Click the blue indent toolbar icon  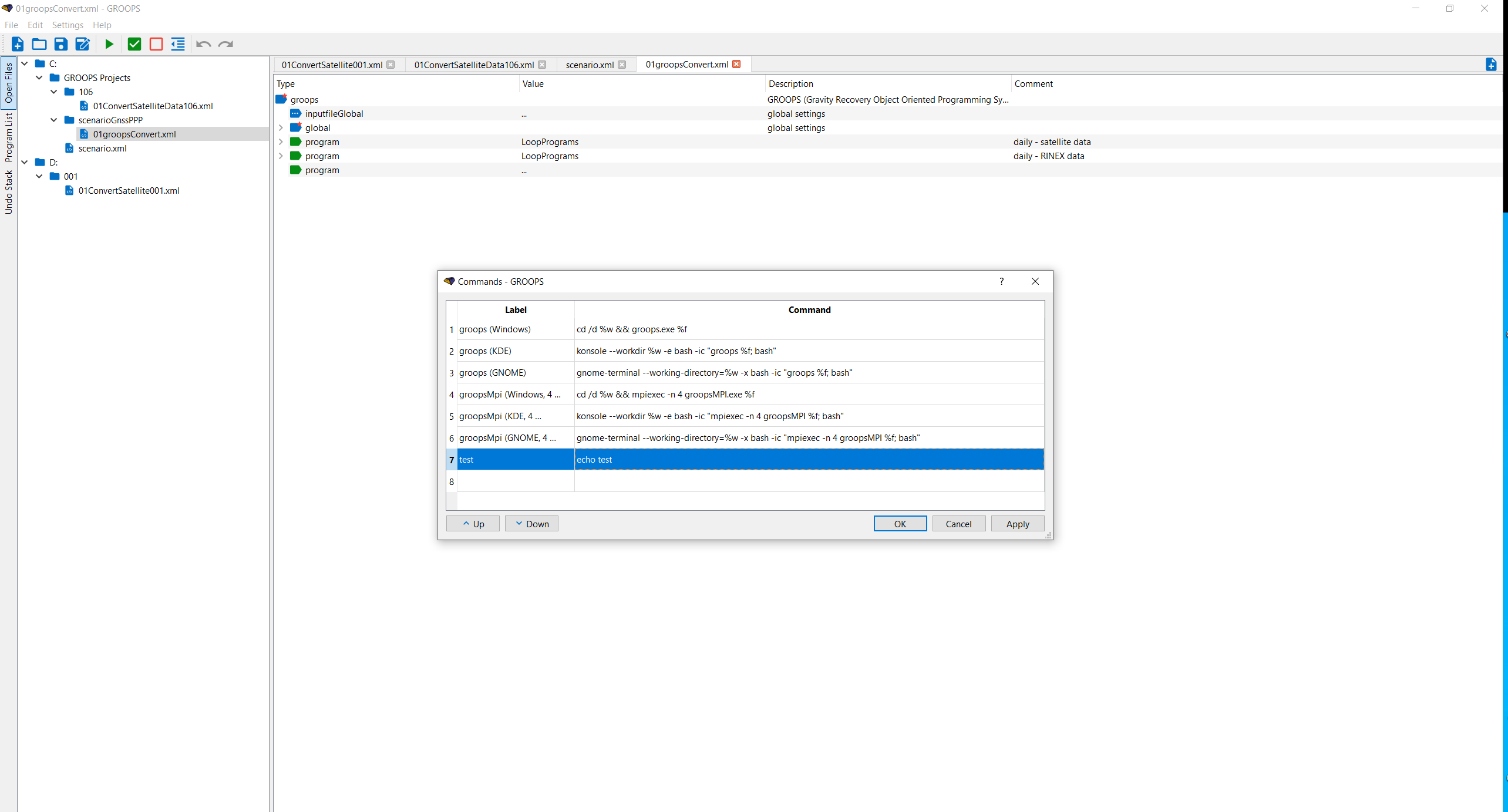tap(177, 44)
